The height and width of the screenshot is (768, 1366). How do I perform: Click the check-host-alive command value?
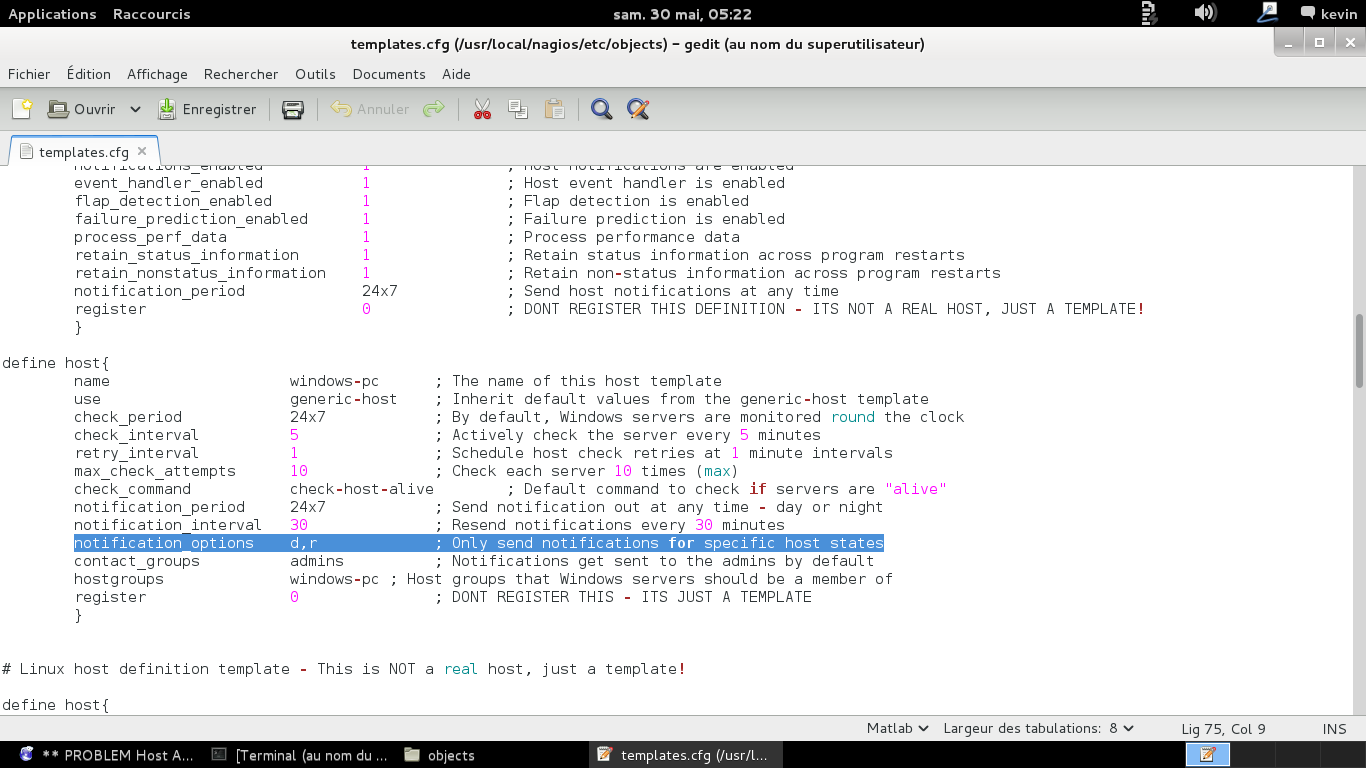point(362,489)
